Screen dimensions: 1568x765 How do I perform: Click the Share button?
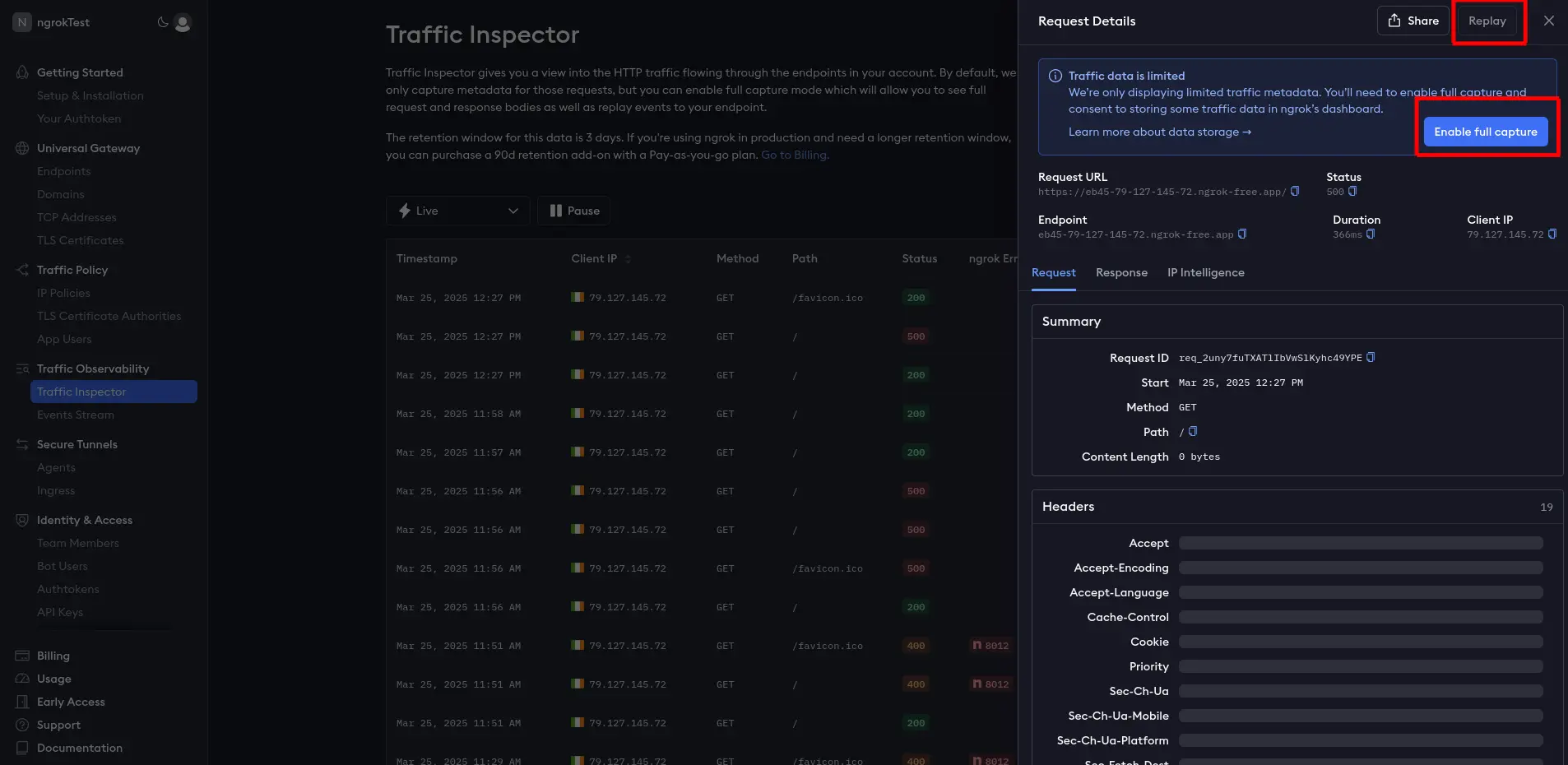(x=1413, y=21)
